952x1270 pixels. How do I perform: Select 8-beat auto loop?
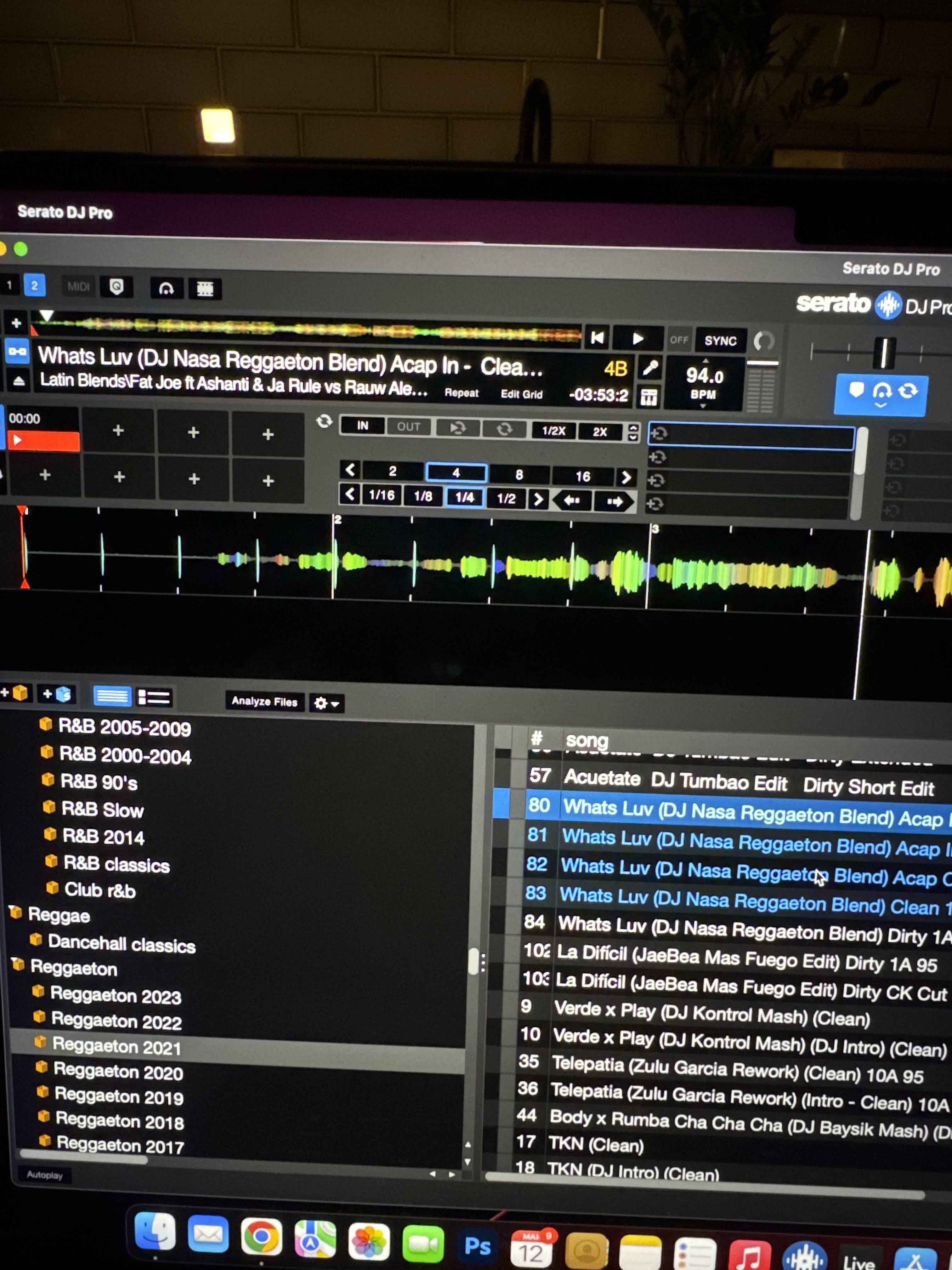pos(519,475)
